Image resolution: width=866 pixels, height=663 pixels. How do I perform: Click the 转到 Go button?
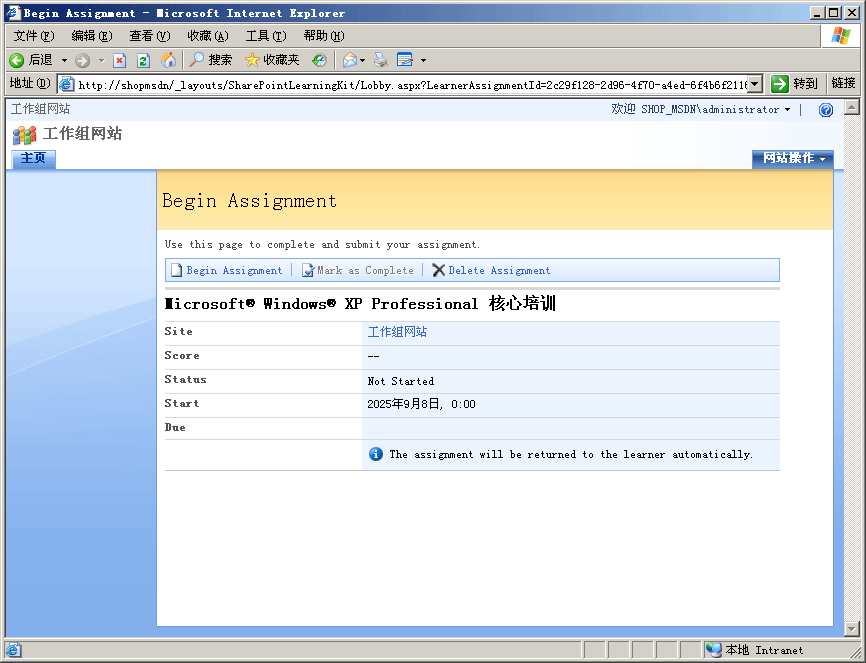[x=794, y=84]
